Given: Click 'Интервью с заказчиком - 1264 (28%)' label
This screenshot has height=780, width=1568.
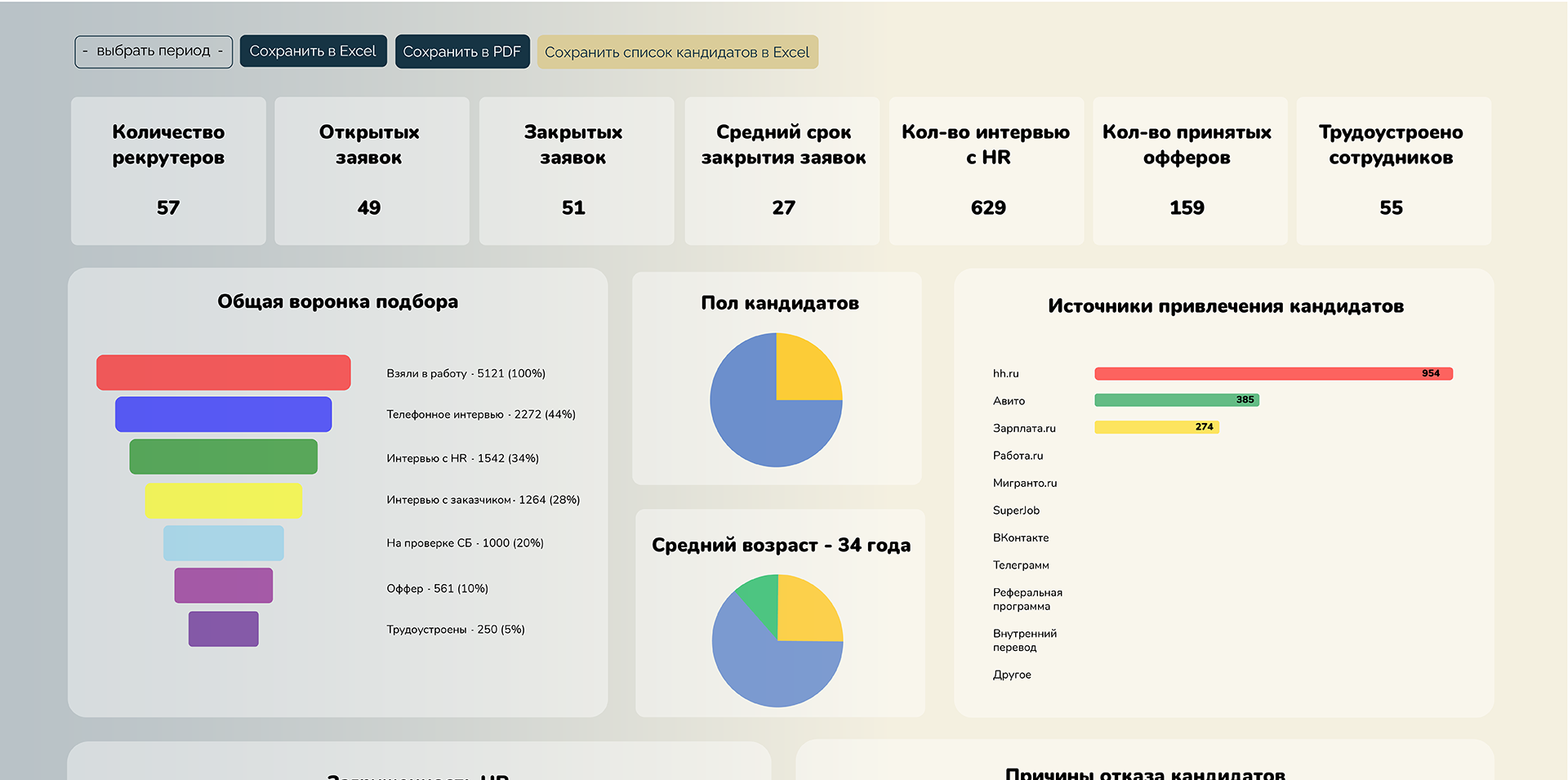Looking at the screenshot, I should pyautogui.click(x=483, y=500).
